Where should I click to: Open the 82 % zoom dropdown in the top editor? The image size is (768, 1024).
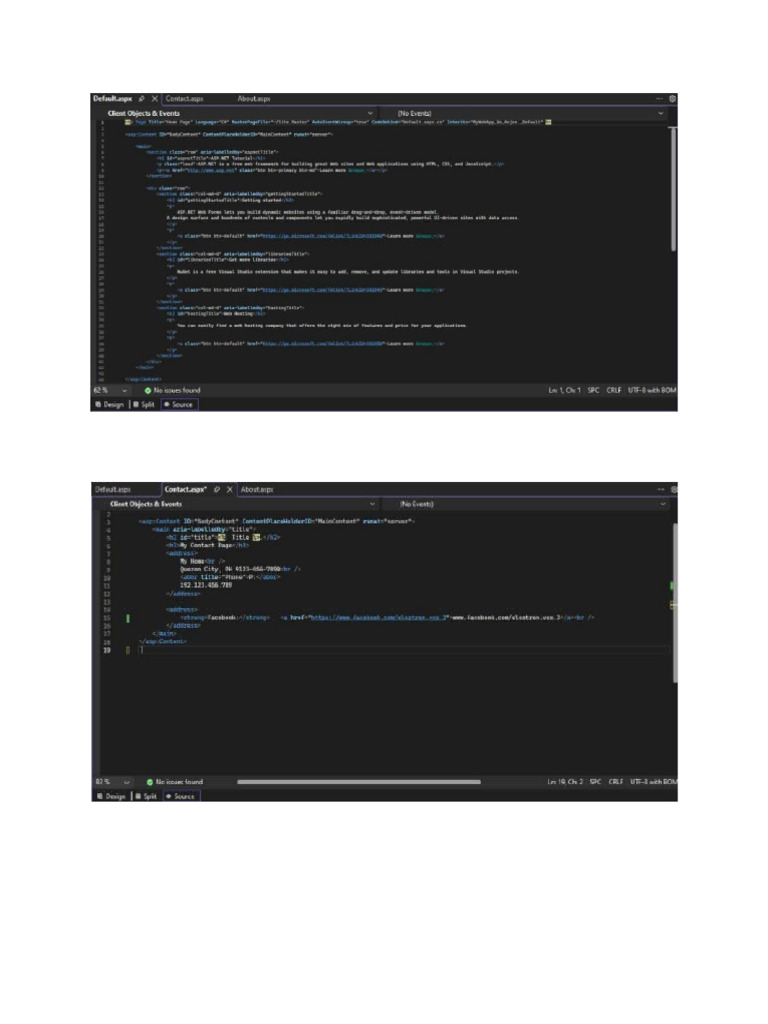pyautogui.click(x=125, y=391)
